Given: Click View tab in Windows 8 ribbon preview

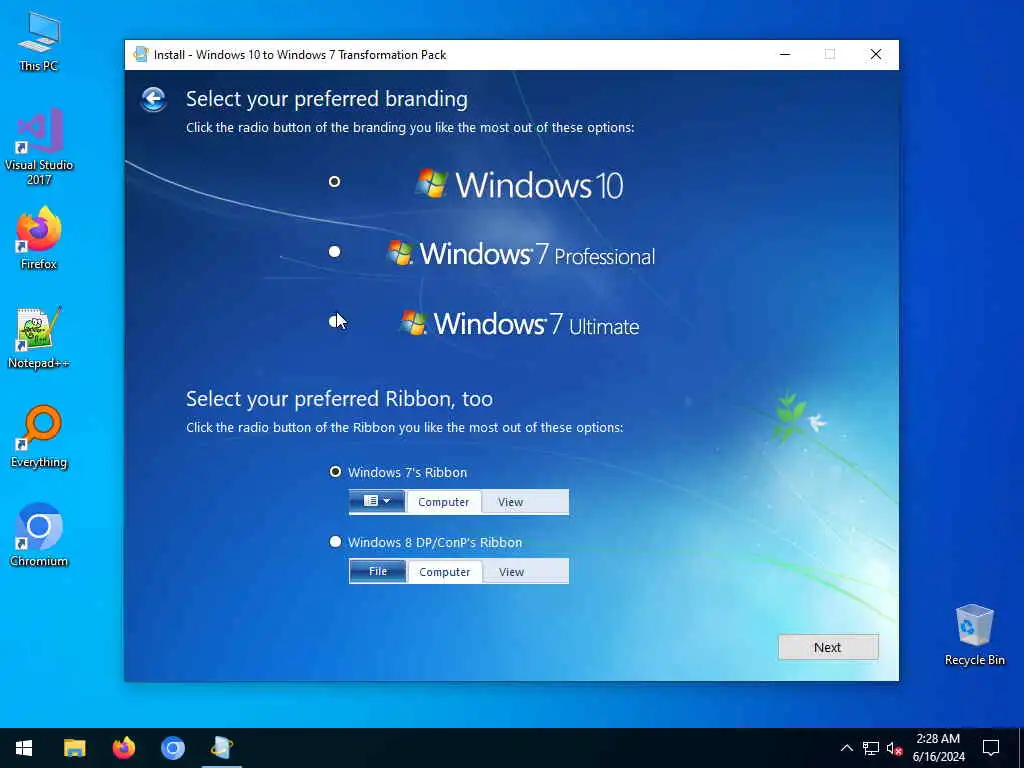Looking at the screenshot, I should pos(511,571).
